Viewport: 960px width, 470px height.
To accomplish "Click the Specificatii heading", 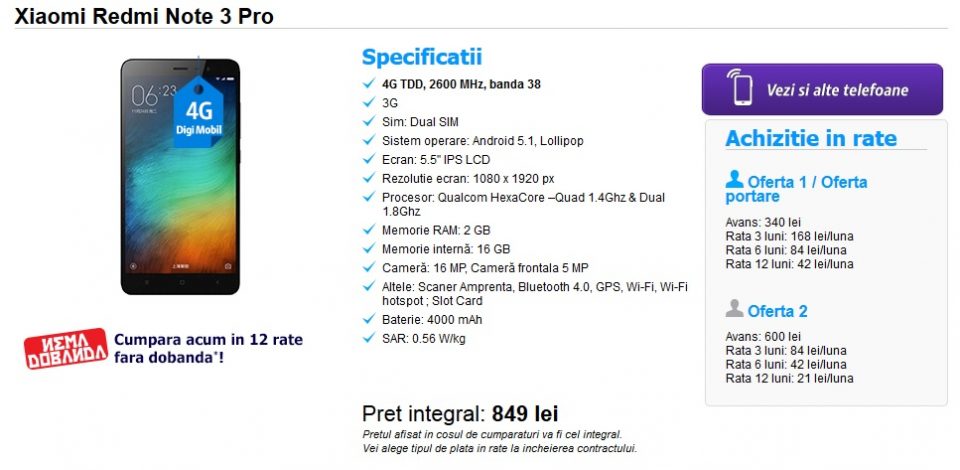I will coord(421,57).
